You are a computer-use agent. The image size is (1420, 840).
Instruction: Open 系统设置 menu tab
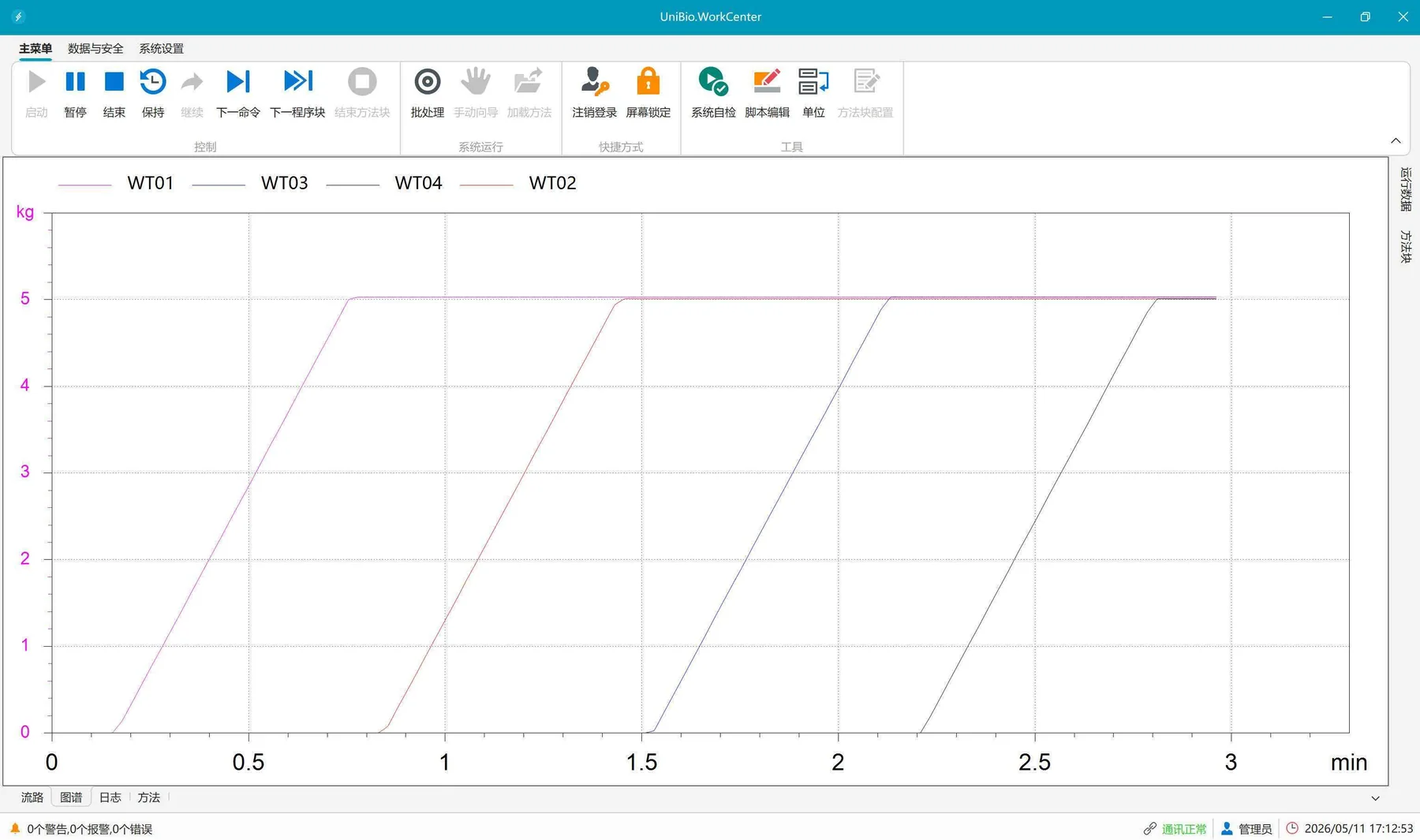click(x=161, y=49)
